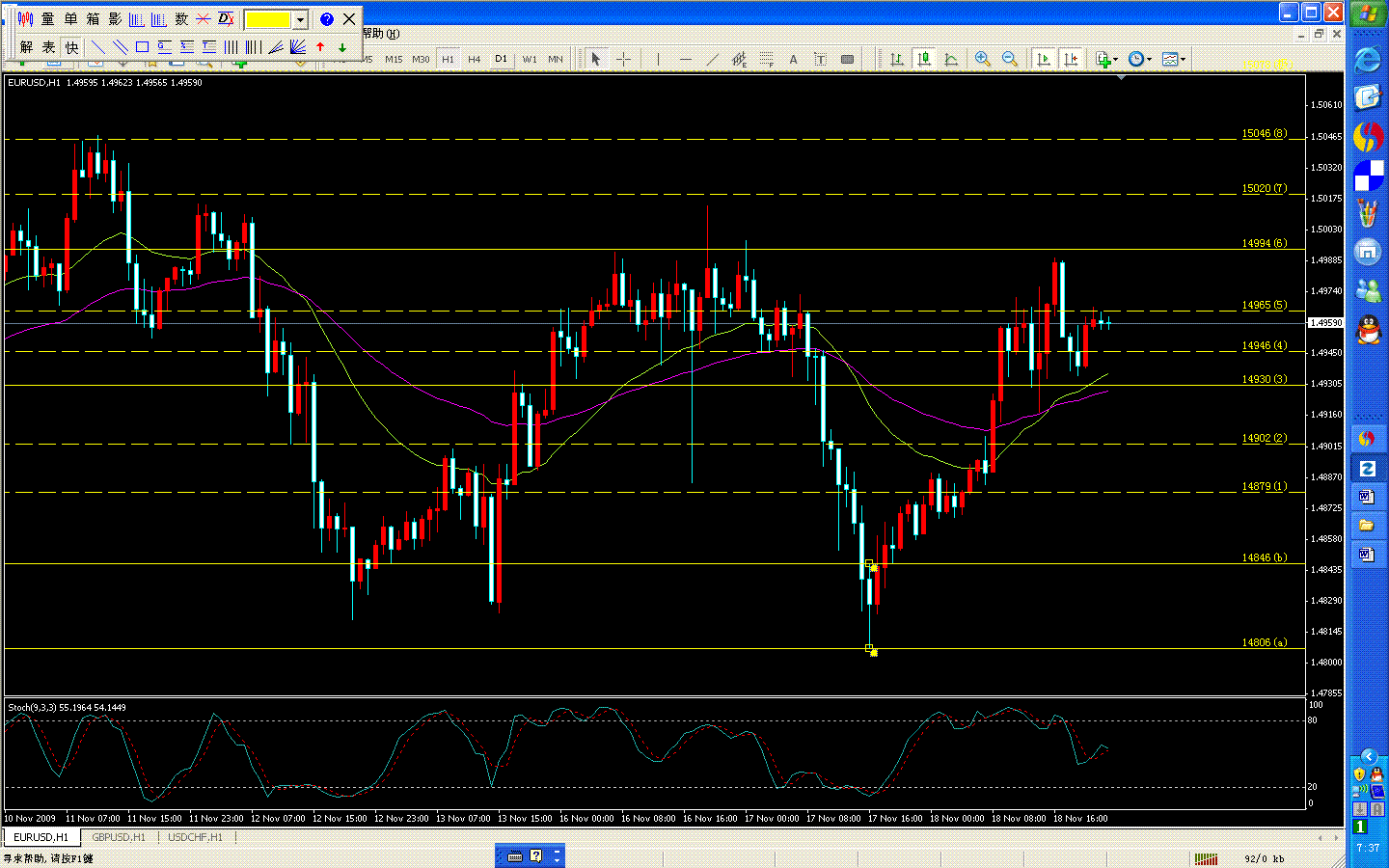1389x868 pixels.
Task: Select the 单 tool in floating toolbar
Action: pyautogui.click(x=70, y=19)
